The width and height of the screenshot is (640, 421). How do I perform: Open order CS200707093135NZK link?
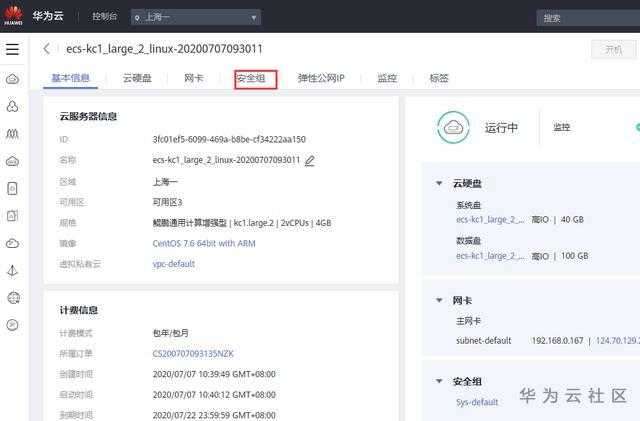pos(193,354)
